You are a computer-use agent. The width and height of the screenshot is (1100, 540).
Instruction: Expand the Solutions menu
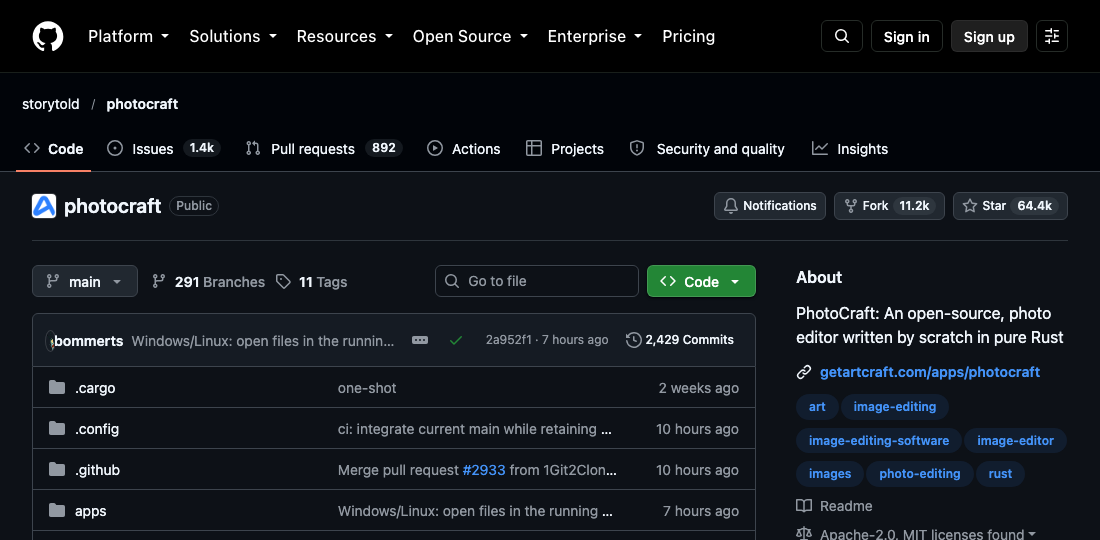pyautogui.click(x=233, y=36)
